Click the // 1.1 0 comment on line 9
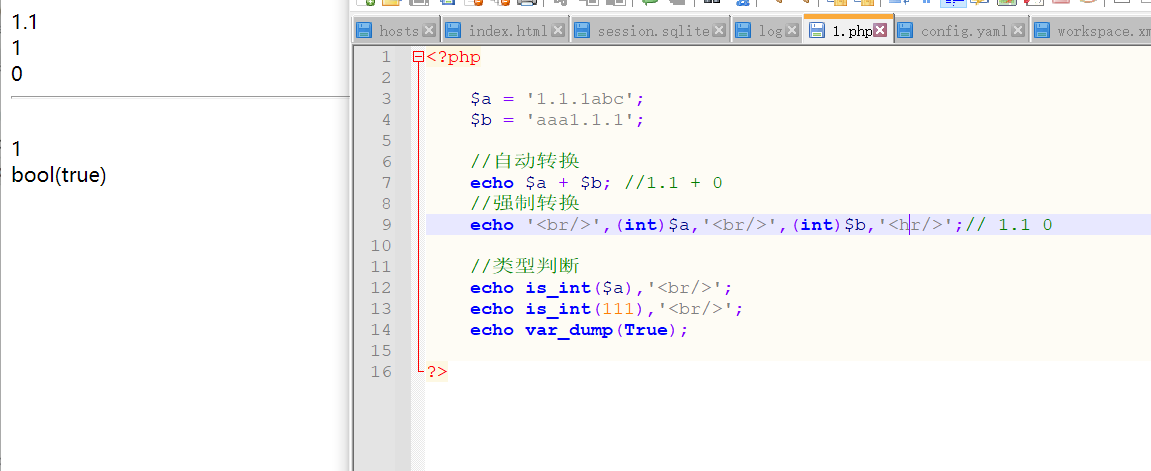The height and width of the screenshot is (471, 1151). click(x=1009, y=224)
